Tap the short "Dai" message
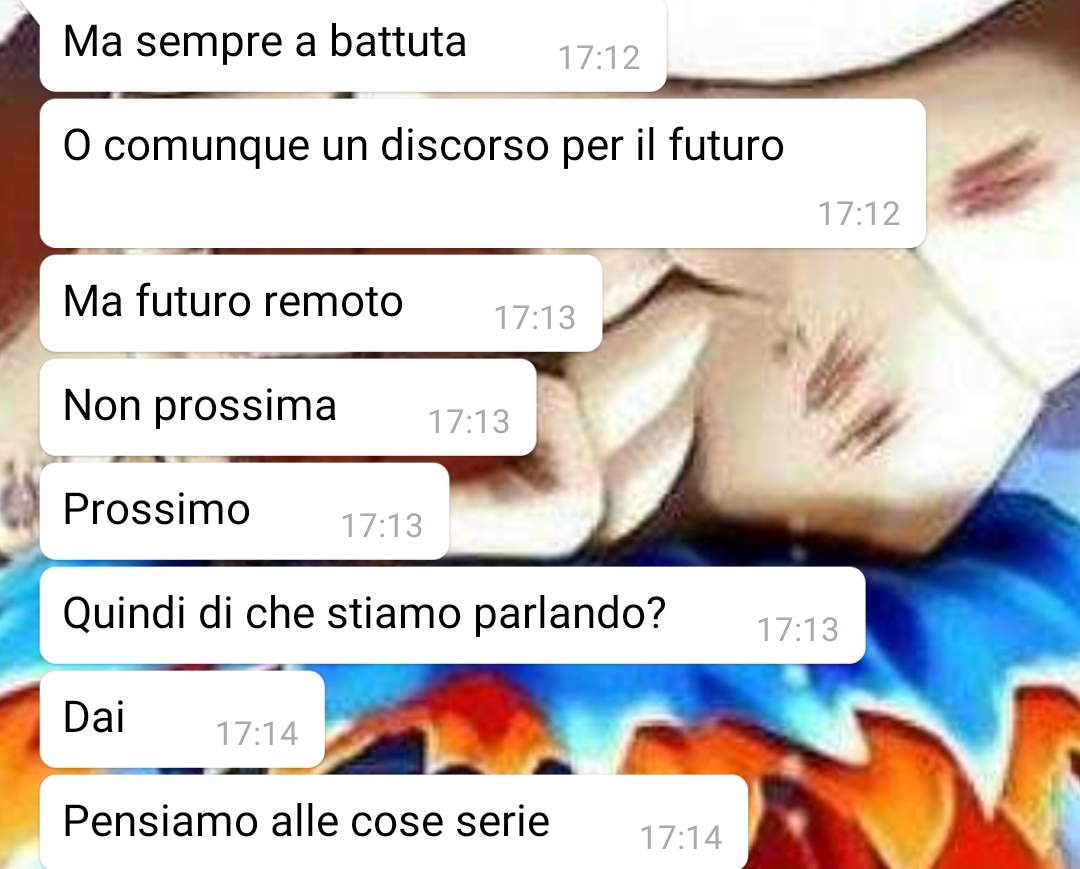Screen dimensions: 1080x869 pos(182,720)
